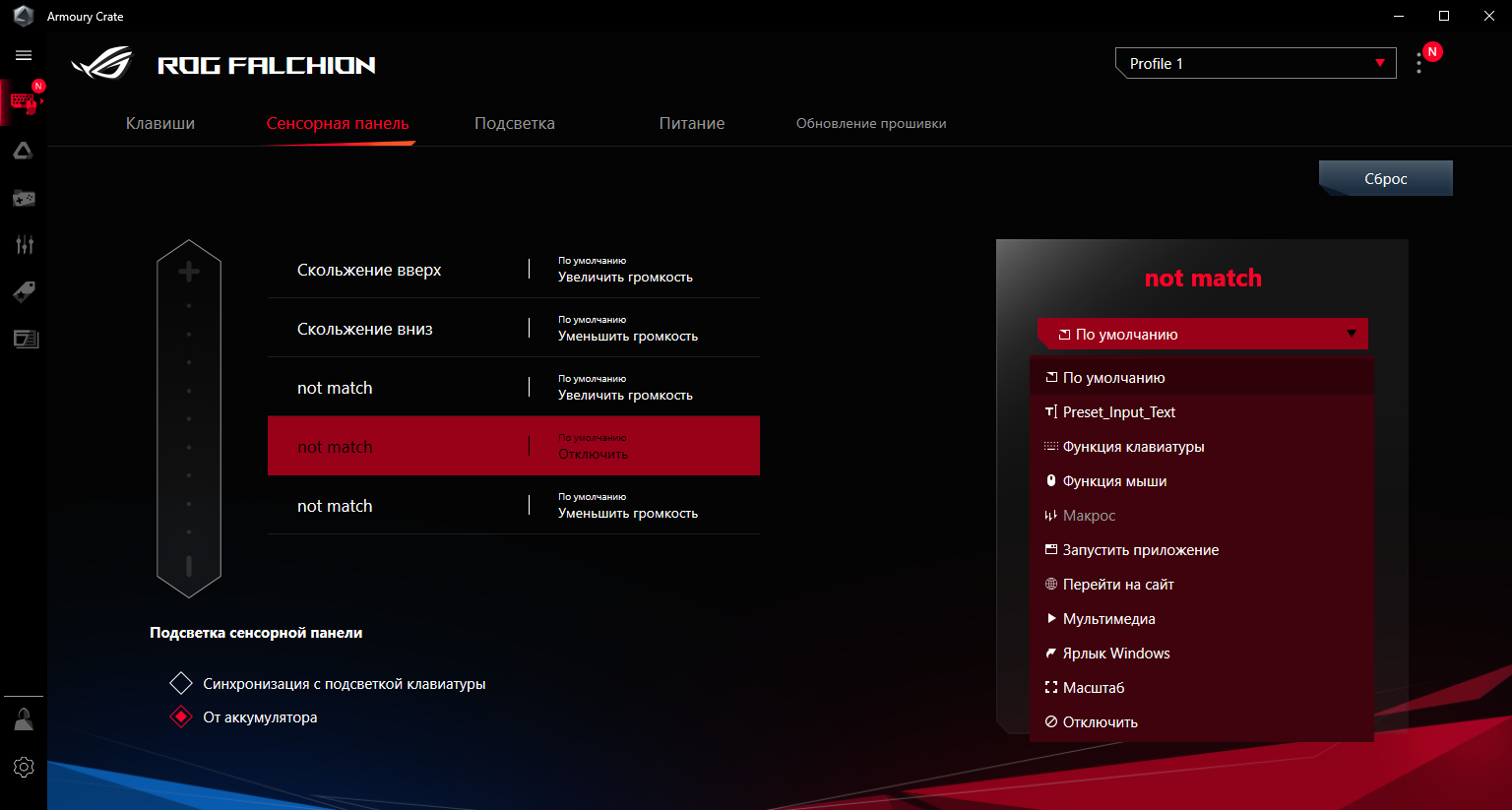Open the hamburger menu in the sidebar

pyautogui.click(x=24, y=55)
